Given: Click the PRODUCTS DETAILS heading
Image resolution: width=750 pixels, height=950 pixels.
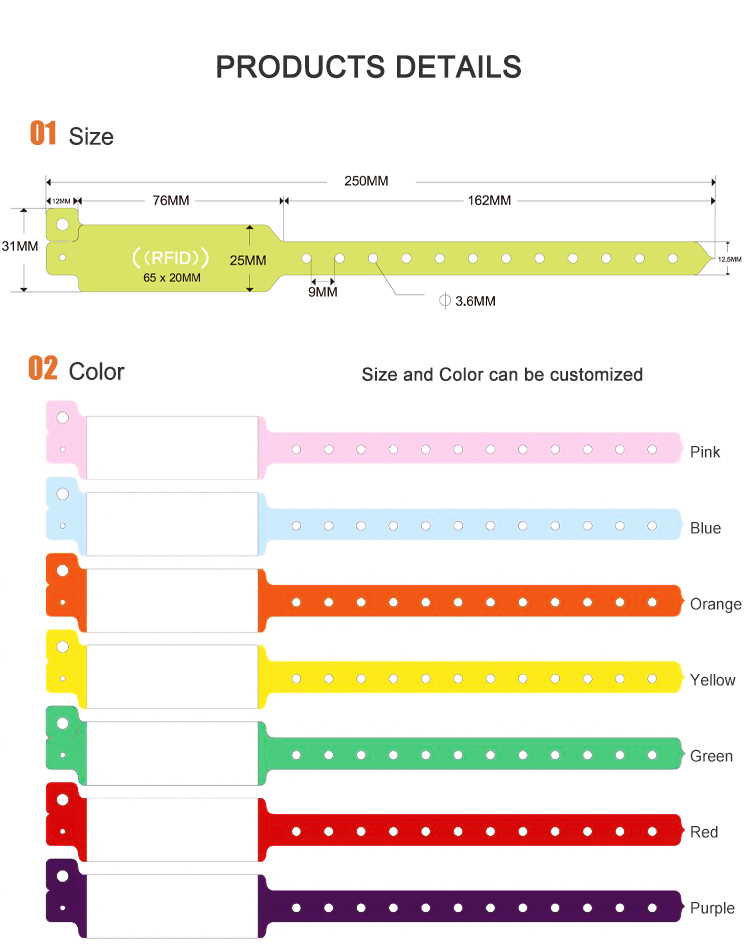Looking at the screenshot, I should click(369, 67).
